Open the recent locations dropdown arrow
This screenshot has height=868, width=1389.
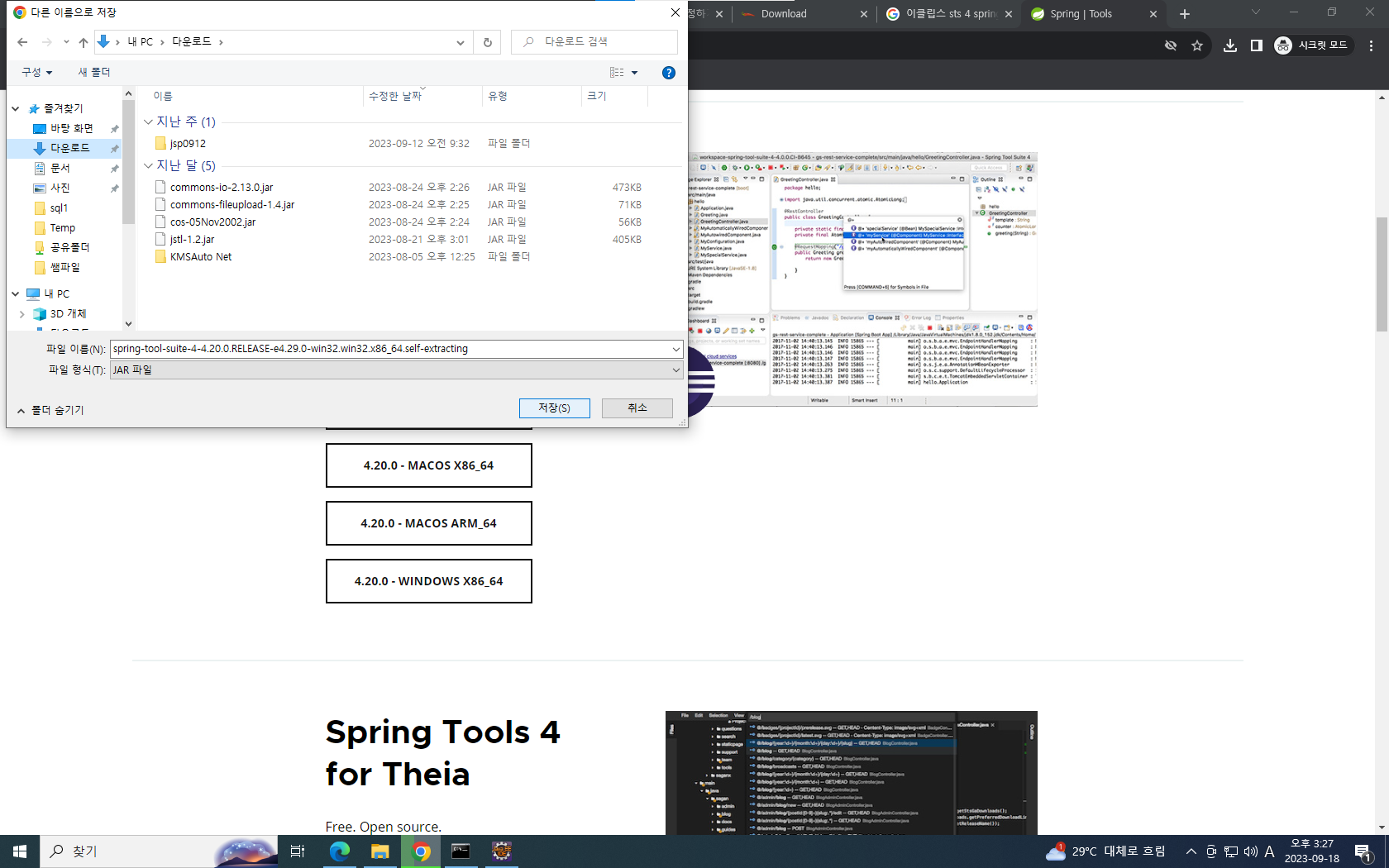pos(65,42)
